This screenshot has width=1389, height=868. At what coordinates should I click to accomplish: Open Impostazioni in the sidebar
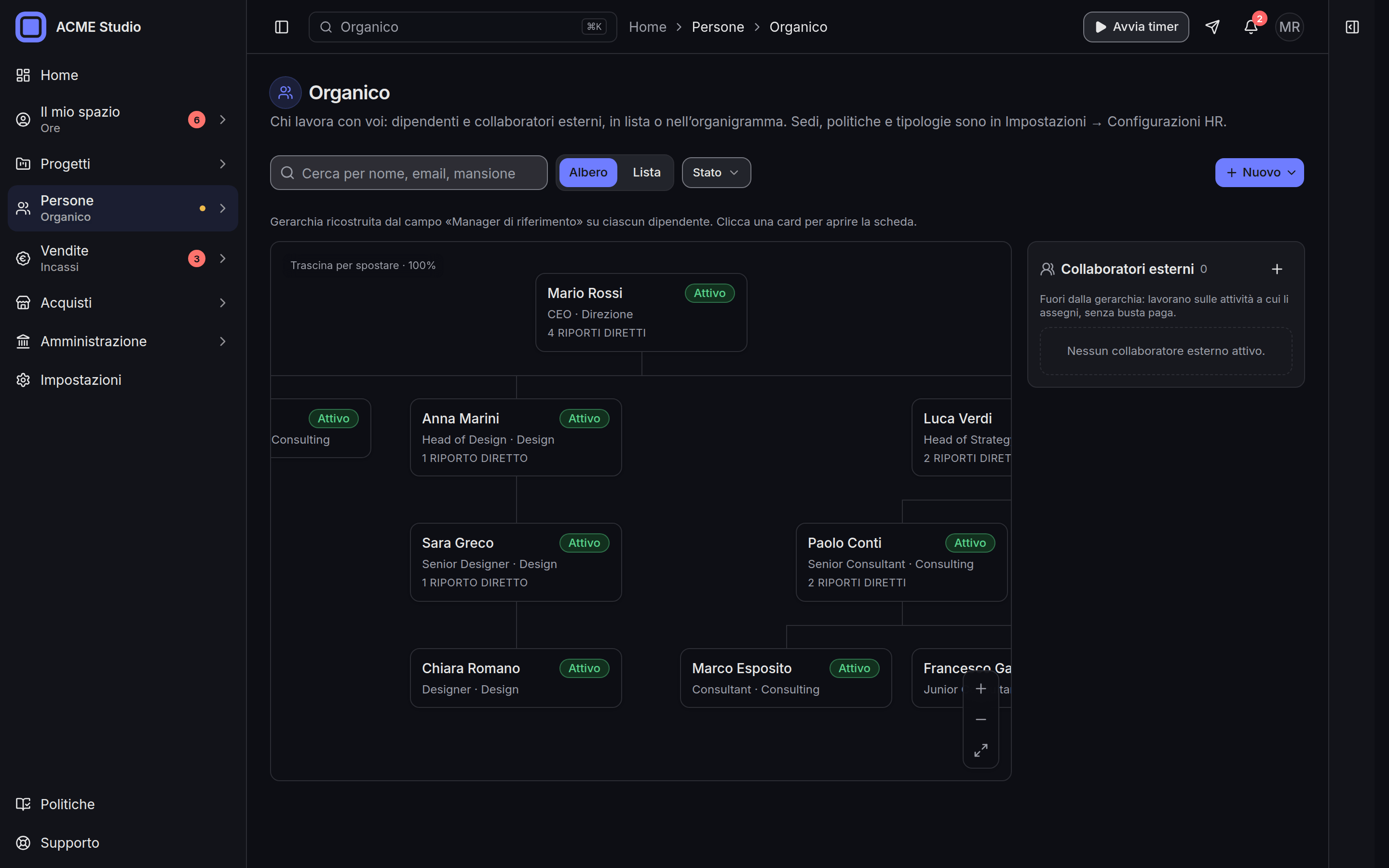pos(123,380)
